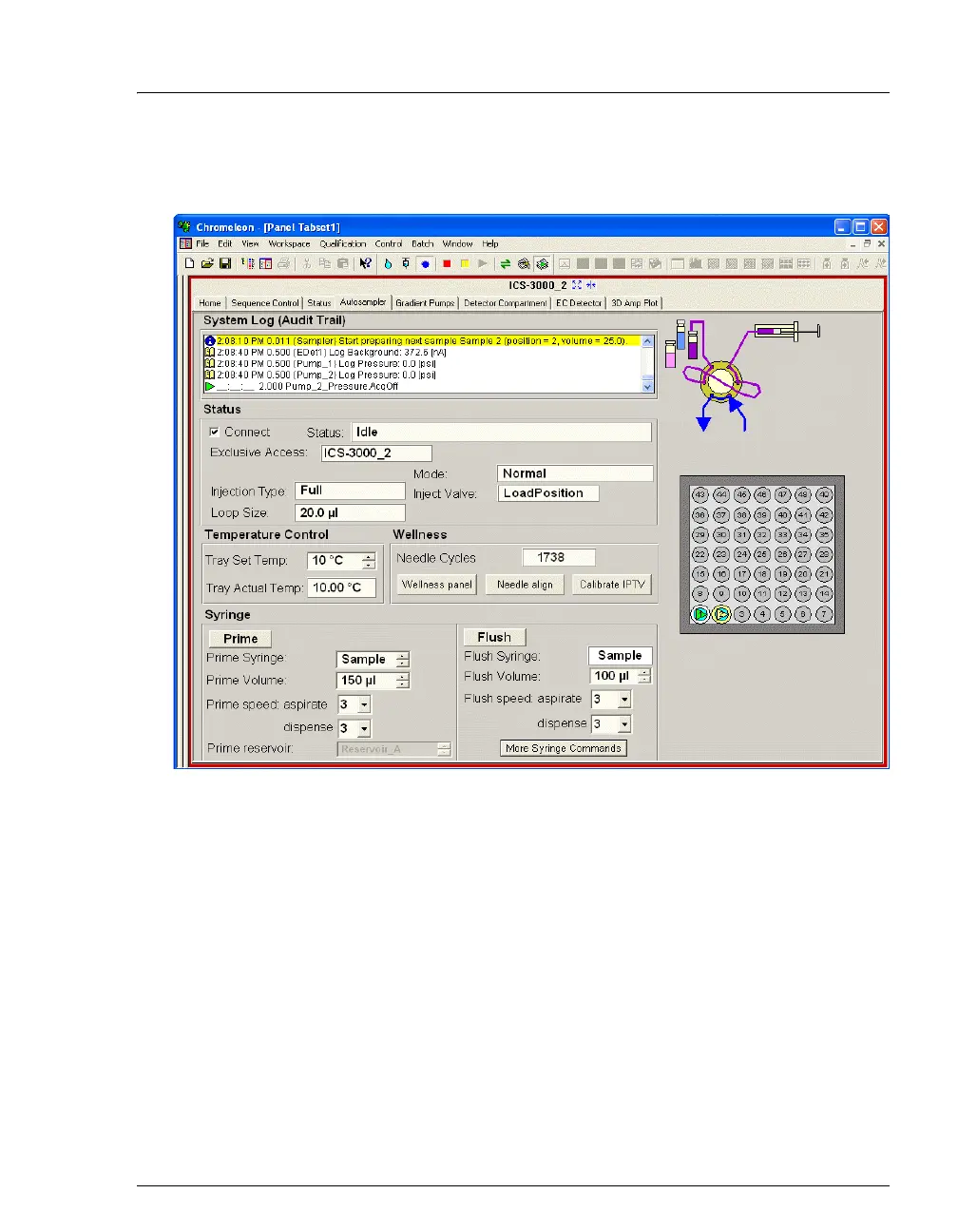Viewport: 958px width, 1232px height.
Task: Open the Batch menu
Action: 423,244
